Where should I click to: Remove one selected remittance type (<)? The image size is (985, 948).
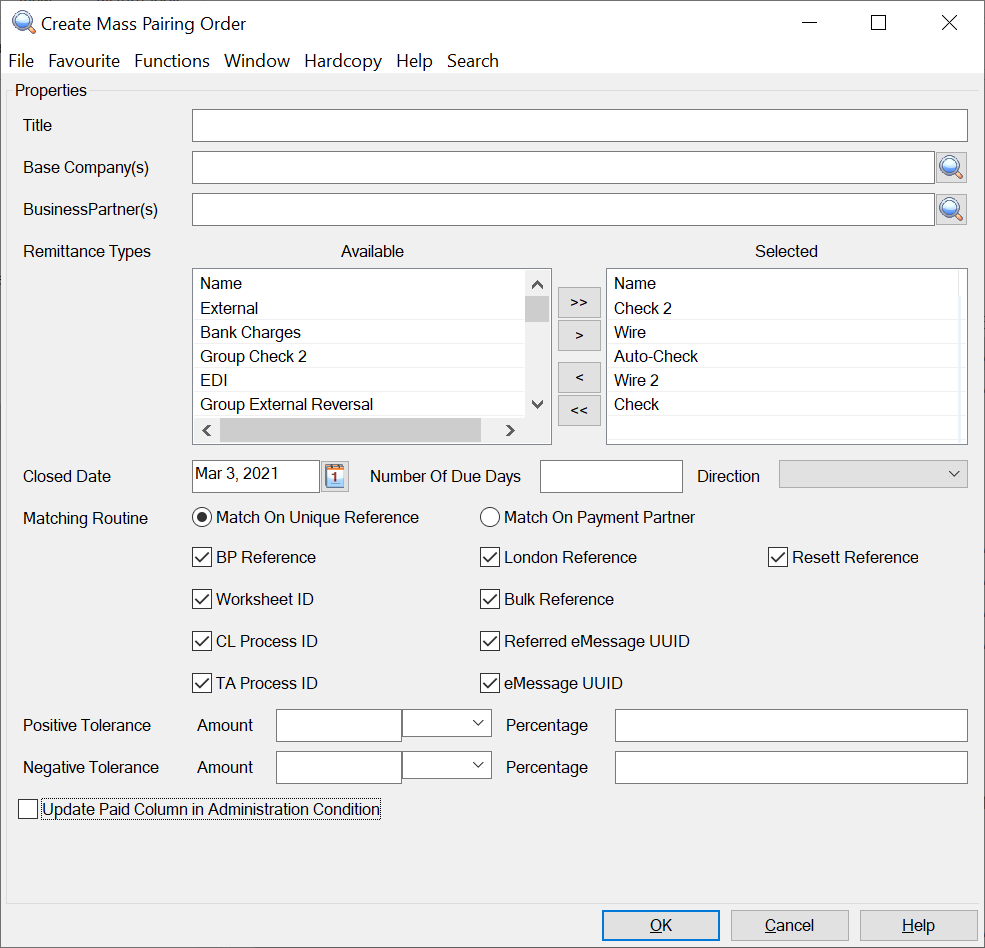579,377
